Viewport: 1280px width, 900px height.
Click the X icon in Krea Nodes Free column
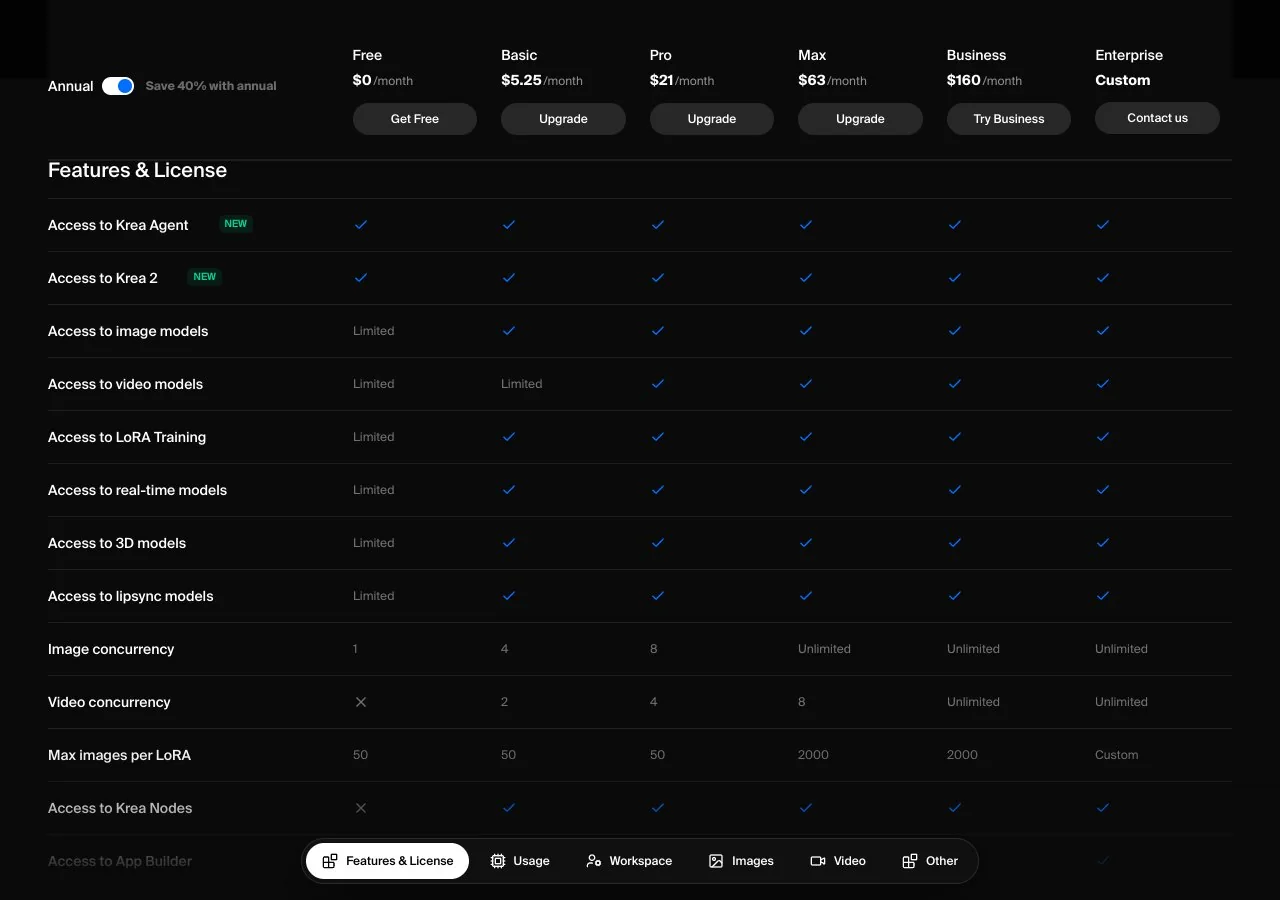361,808
